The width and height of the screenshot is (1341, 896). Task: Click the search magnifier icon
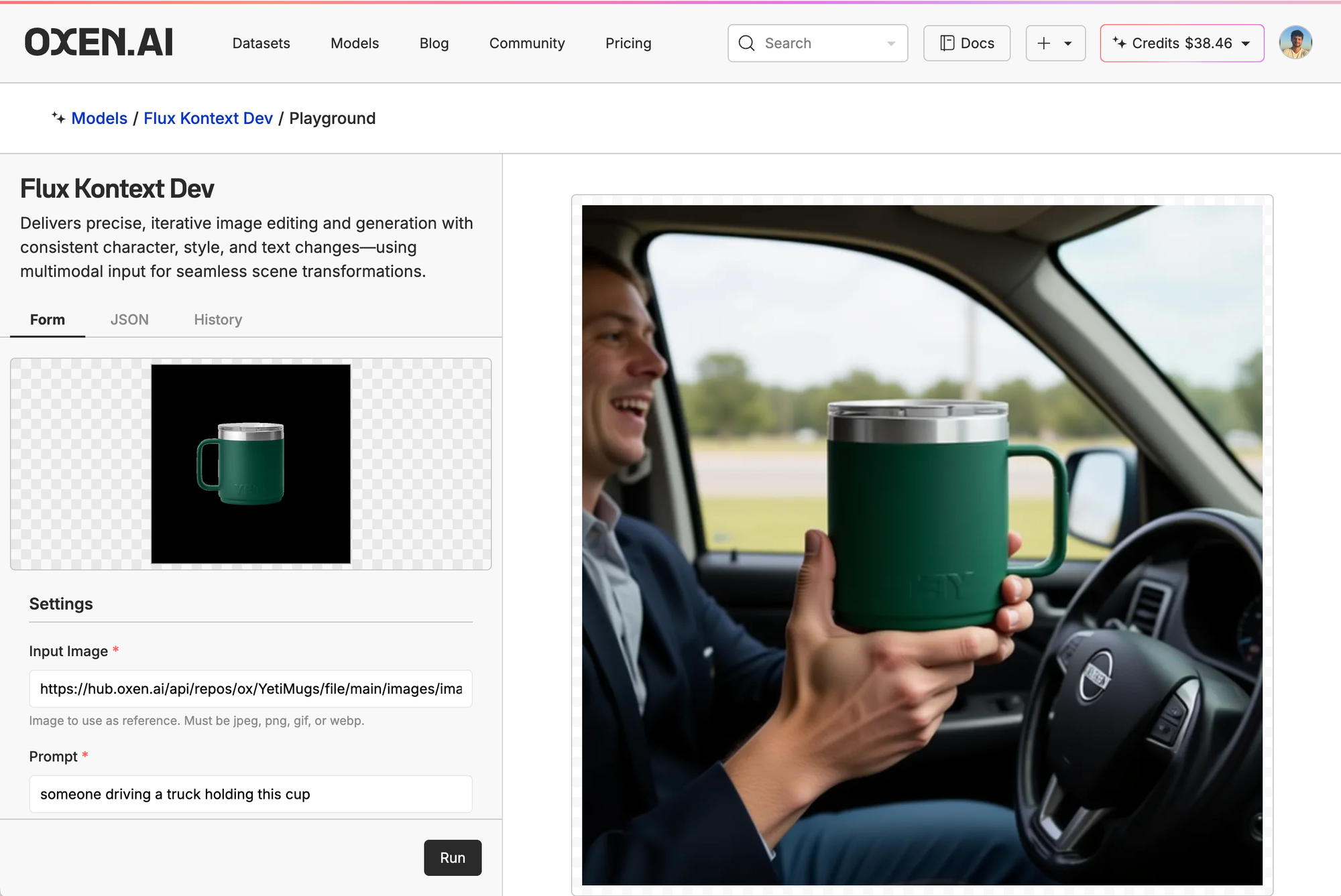click(x=746, y=44)
